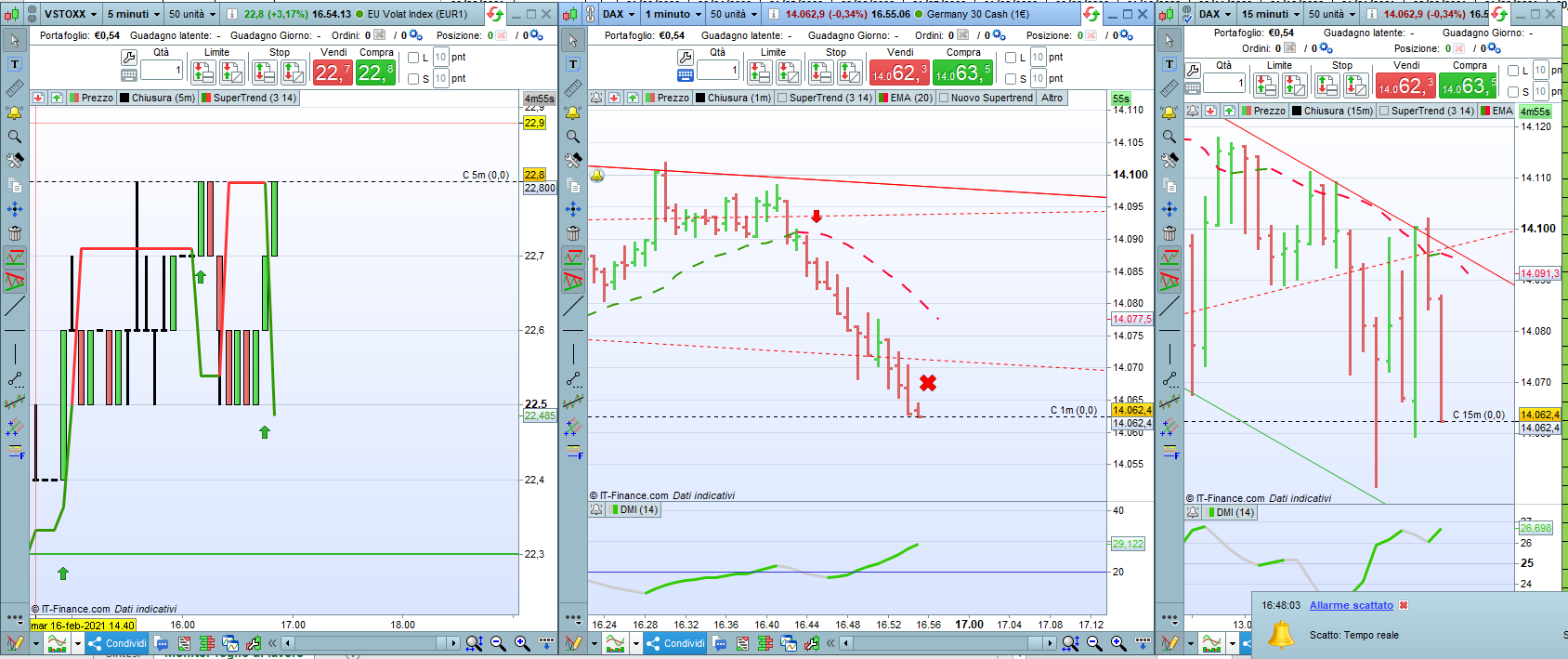The width and height of the screenshot is (1568, 659).
Task: Select DMI (14) label in DAX 1 minuto indicator panel
Action: [633, 509]
